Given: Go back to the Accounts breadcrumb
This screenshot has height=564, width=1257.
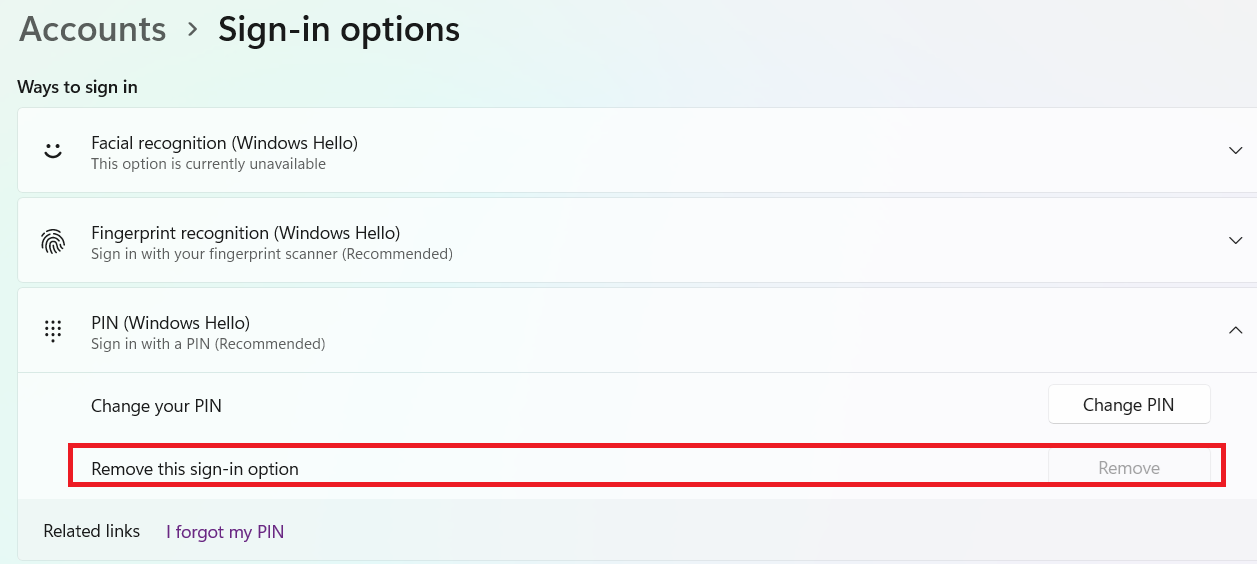Looking at the screenshot, I should click(x=93, y=29).
